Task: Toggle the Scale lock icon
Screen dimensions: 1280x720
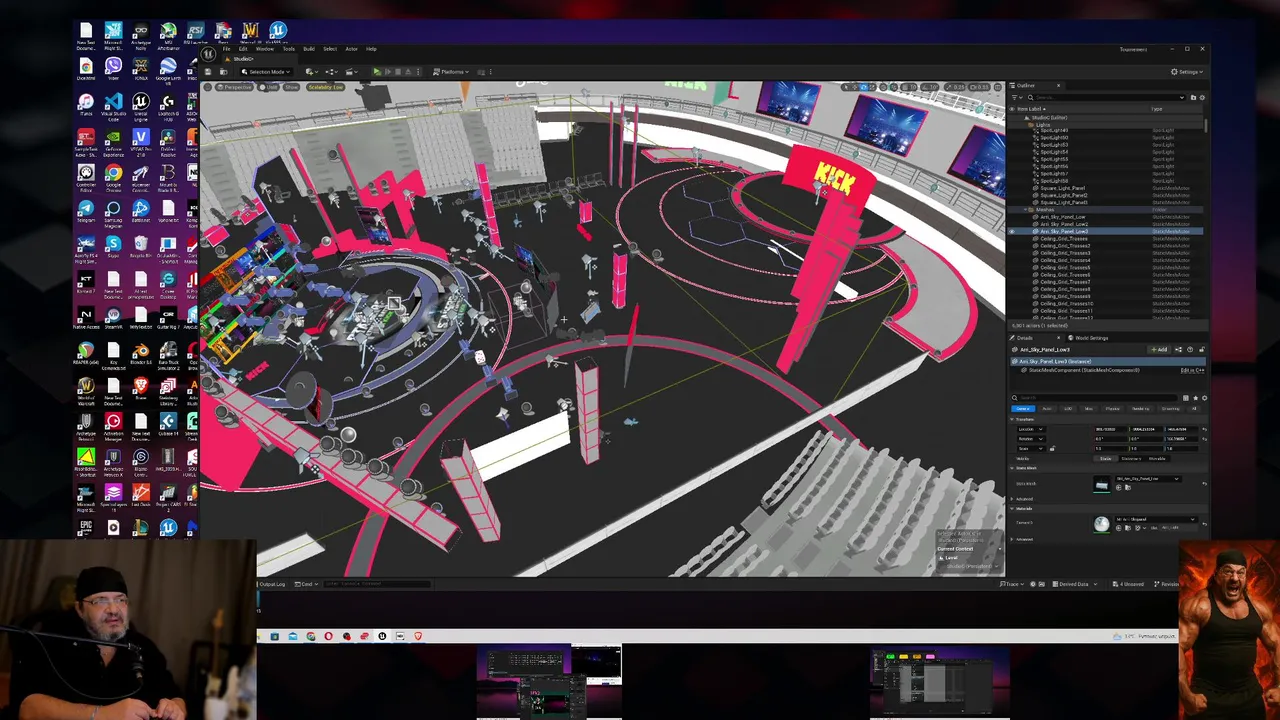Action: point(1052,448)
